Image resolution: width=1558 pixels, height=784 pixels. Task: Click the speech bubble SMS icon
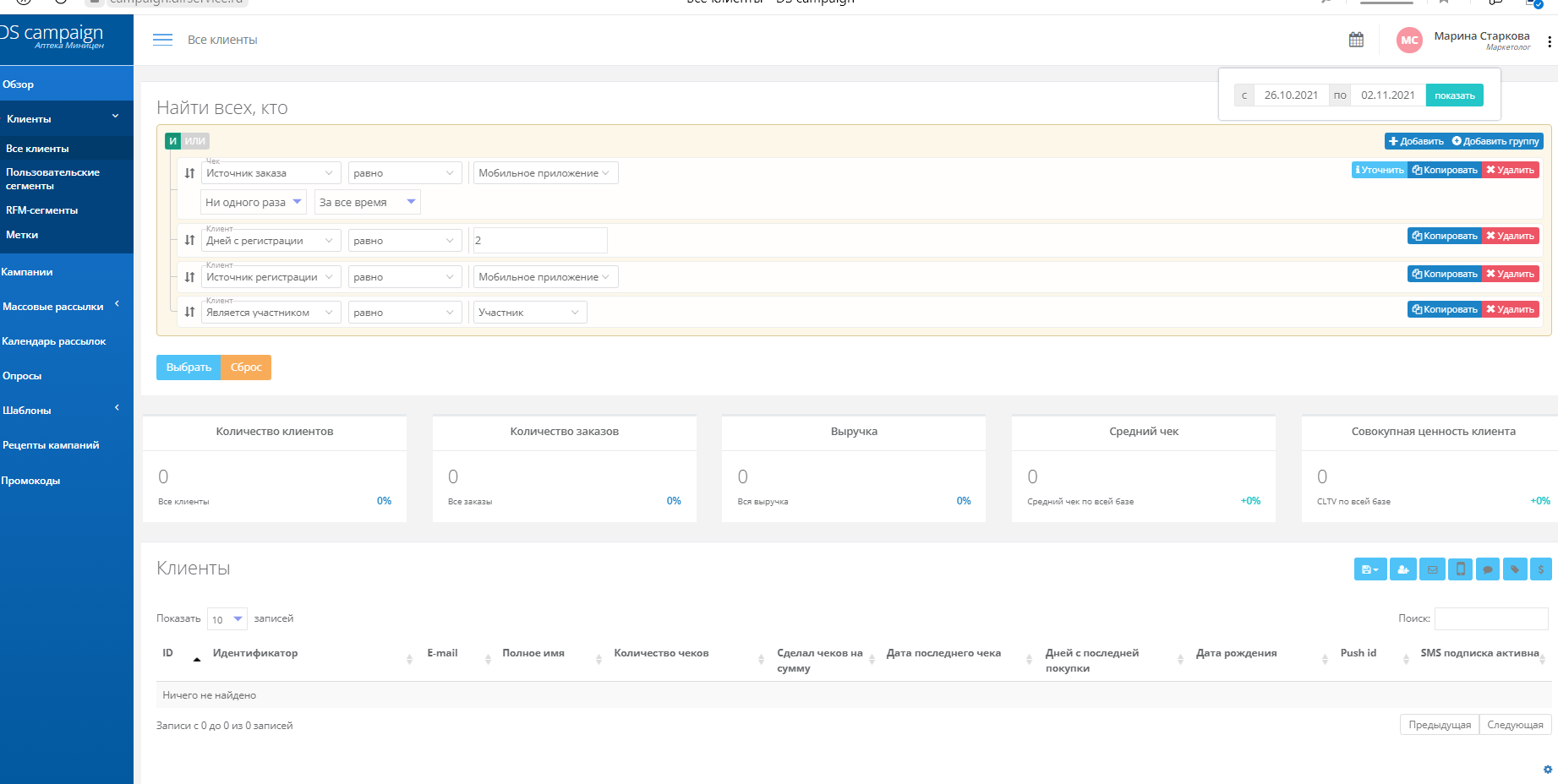1487,569
